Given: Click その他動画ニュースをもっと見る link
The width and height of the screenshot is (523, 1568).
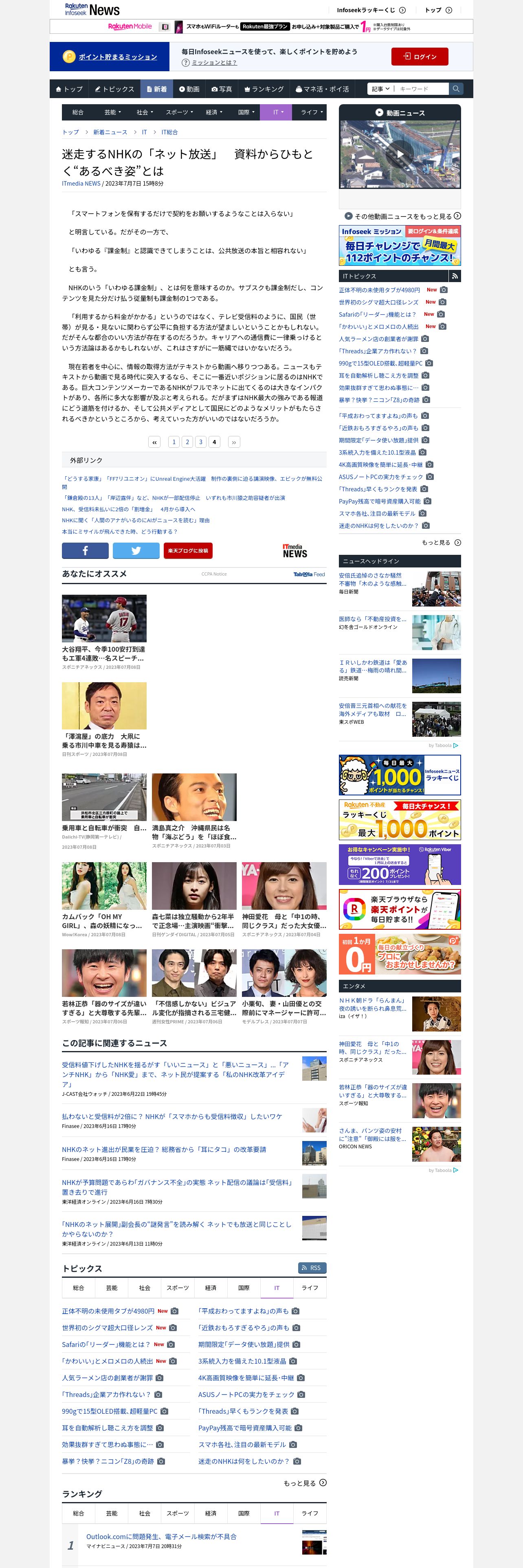Looking at the screenshot, I should tap(402, 216).
